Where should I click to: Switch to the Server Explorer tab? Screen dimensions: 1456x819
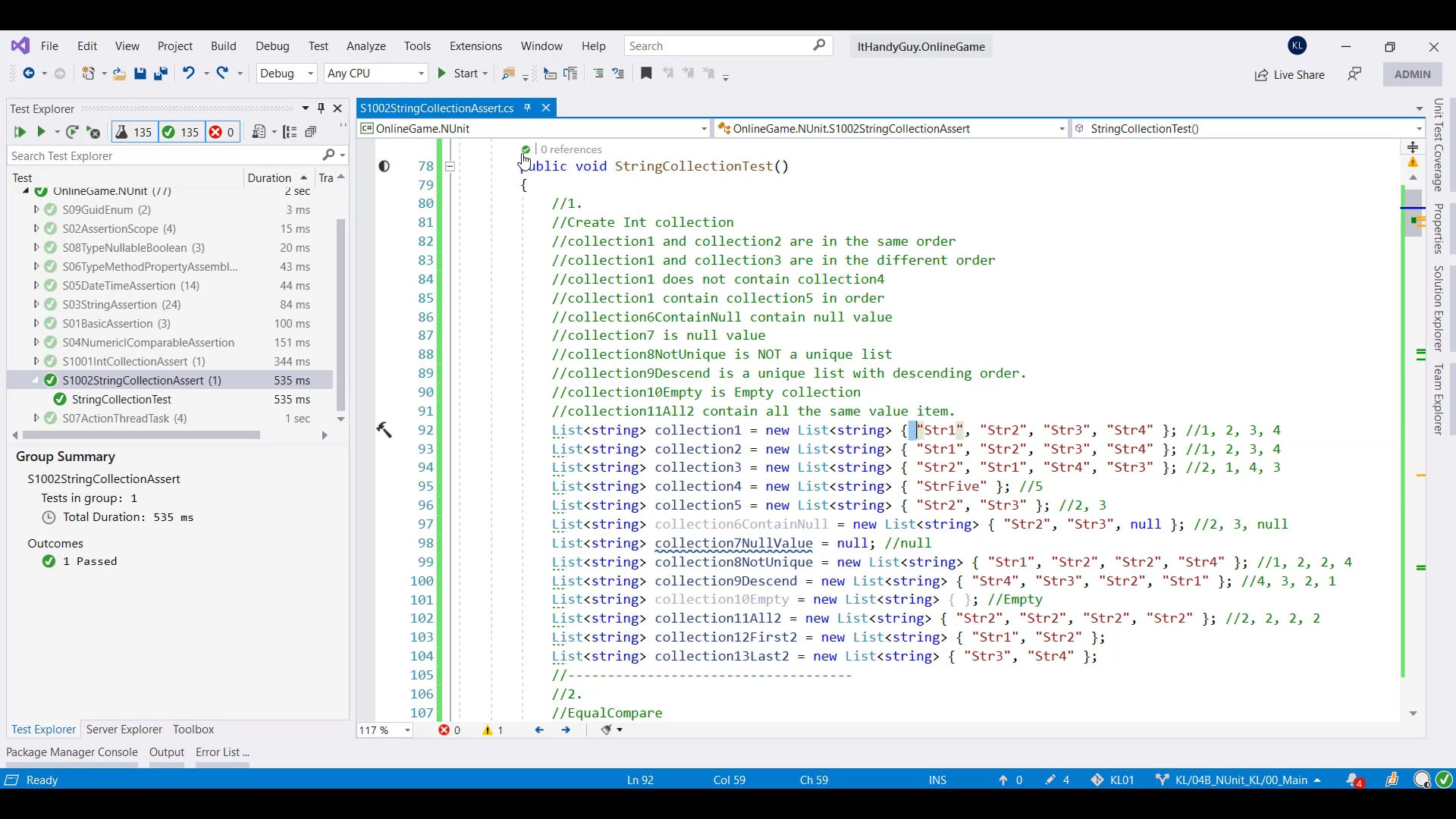click(124, 729)
